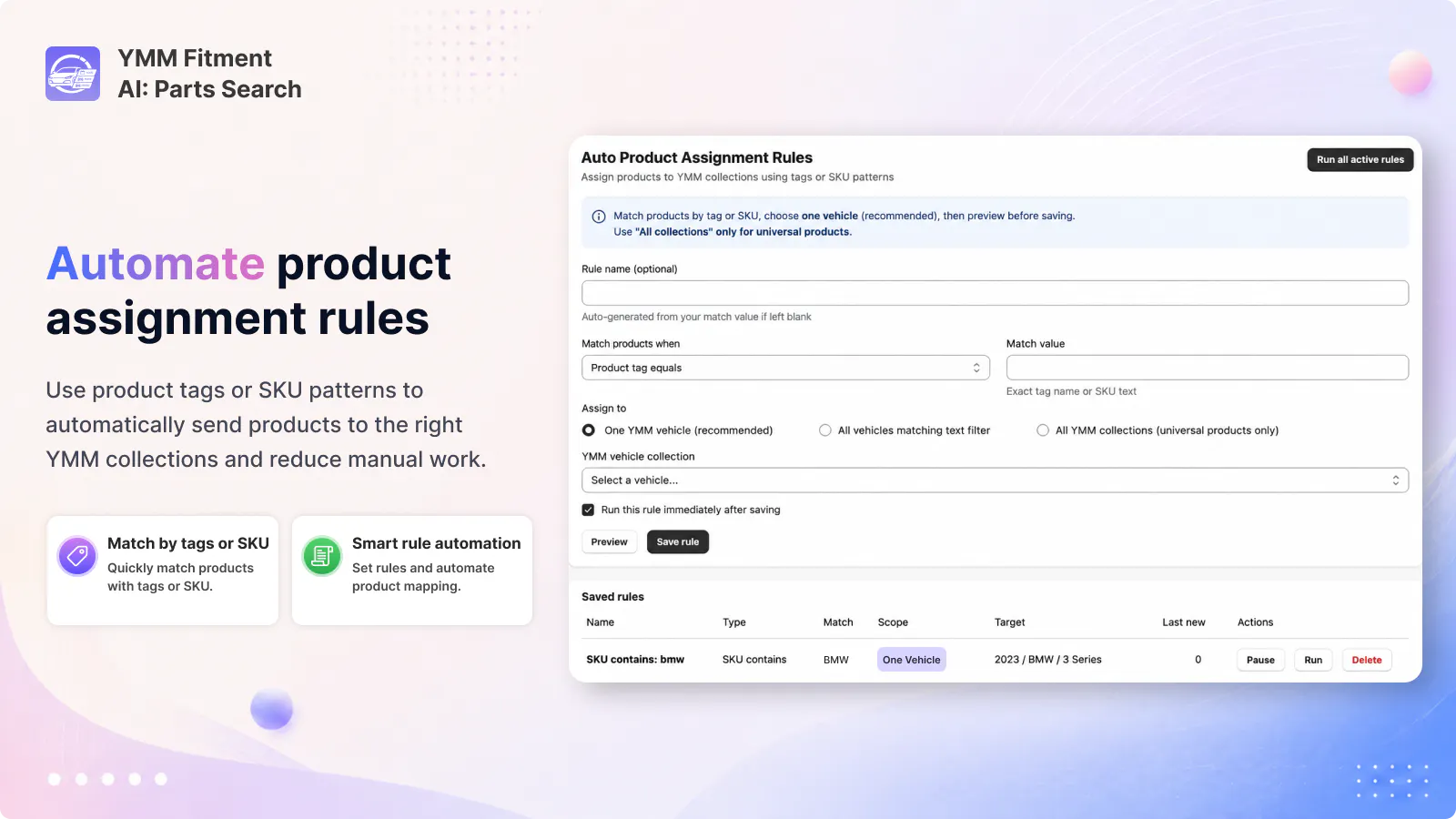
Task: Open the Match products when dropdown
Action: coord(785,368)
